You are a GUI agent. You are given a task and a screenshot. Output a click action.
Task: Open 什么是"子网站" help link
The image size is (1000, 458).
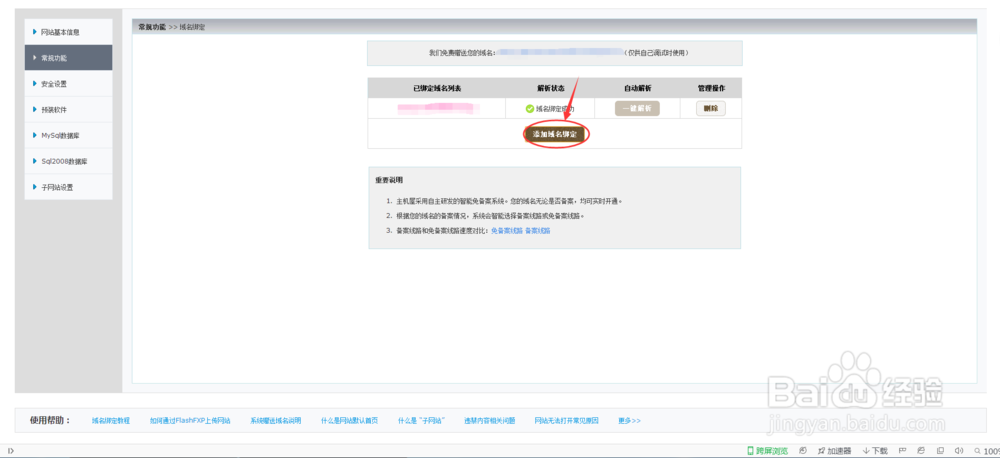[x=421, y=421]
